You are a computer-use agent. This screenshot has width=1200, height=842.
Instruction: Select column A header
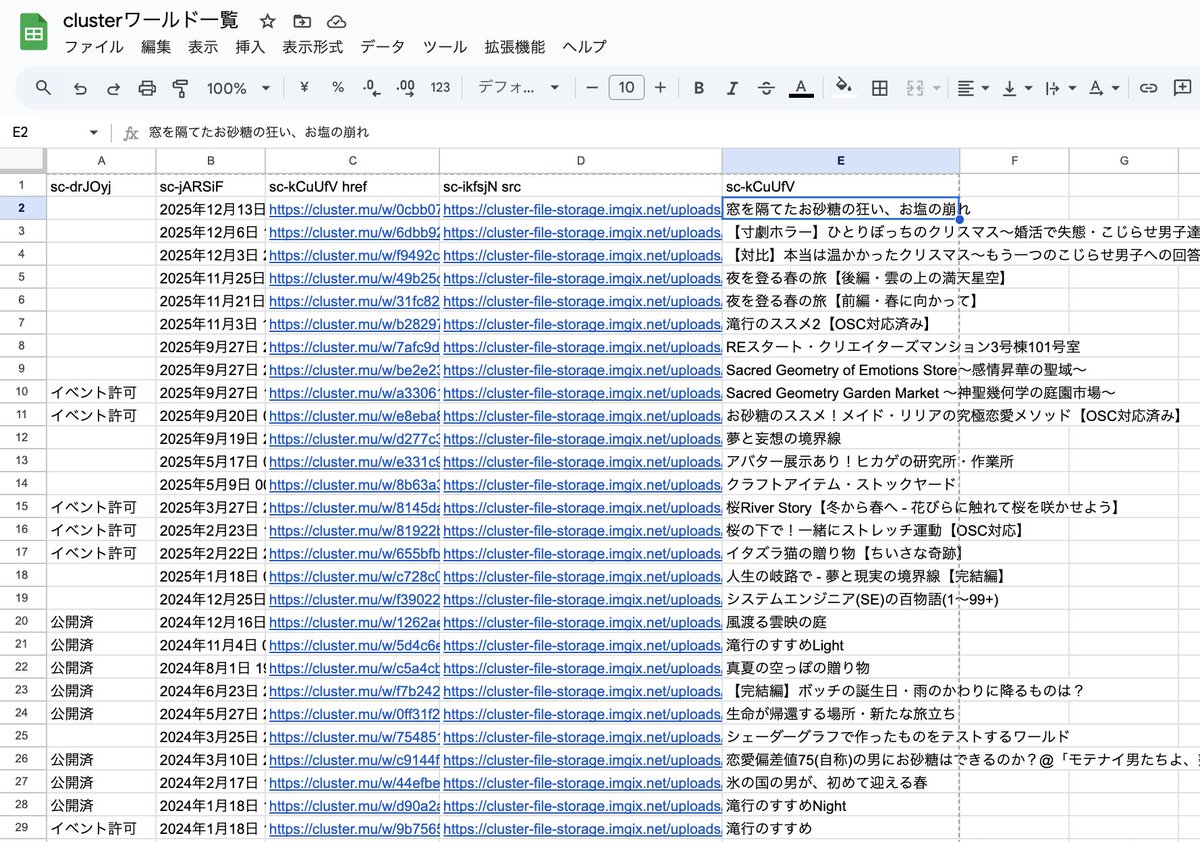(101, 160)
